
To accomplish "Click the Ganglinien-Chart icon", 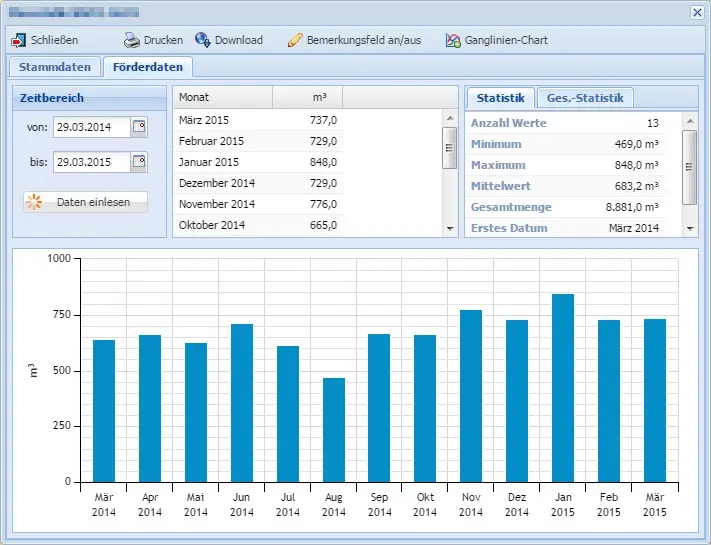I will click(453, 40).
